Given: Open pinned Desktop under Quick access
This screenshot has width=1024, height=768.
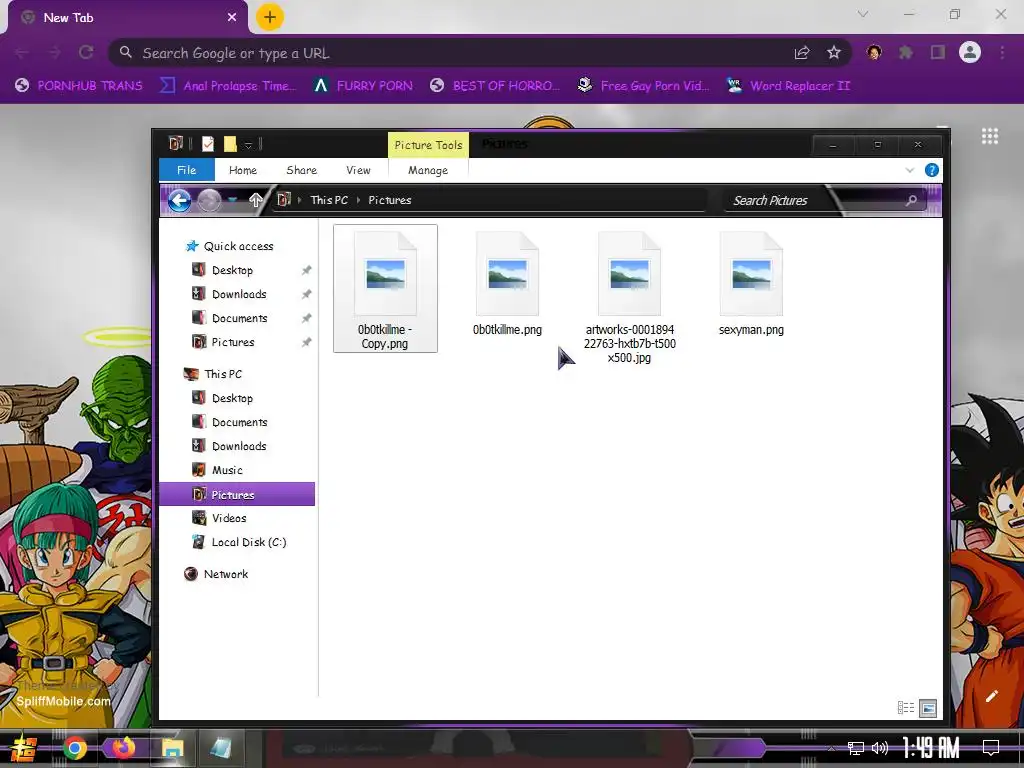Looking at the screenshot, I should 232,270.
